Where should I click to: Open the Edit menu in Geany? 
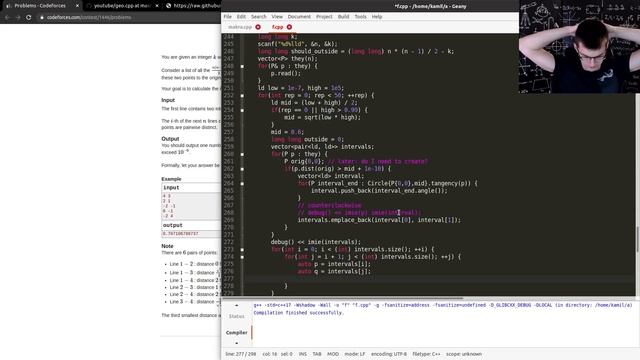[x=241, y=17]
